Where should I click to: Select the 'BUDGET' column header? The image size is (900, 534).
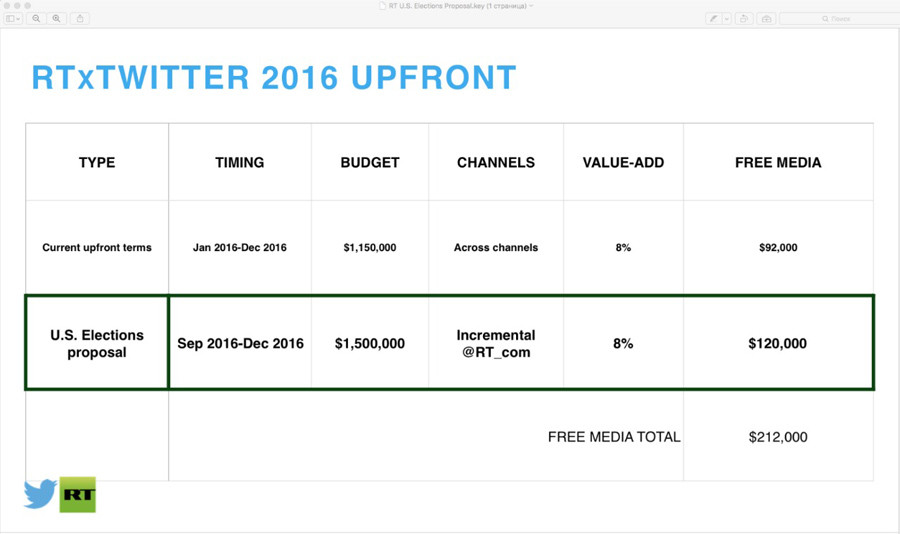[370, 162]
